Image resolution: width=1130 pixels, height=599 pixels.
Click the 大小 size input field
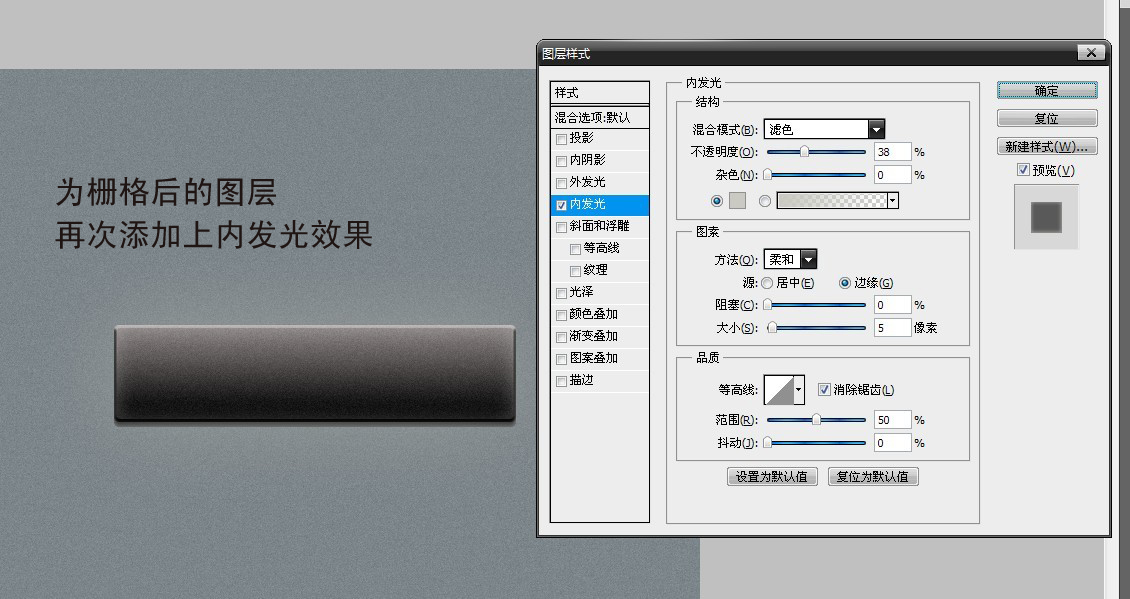click(x=892, y=328)
